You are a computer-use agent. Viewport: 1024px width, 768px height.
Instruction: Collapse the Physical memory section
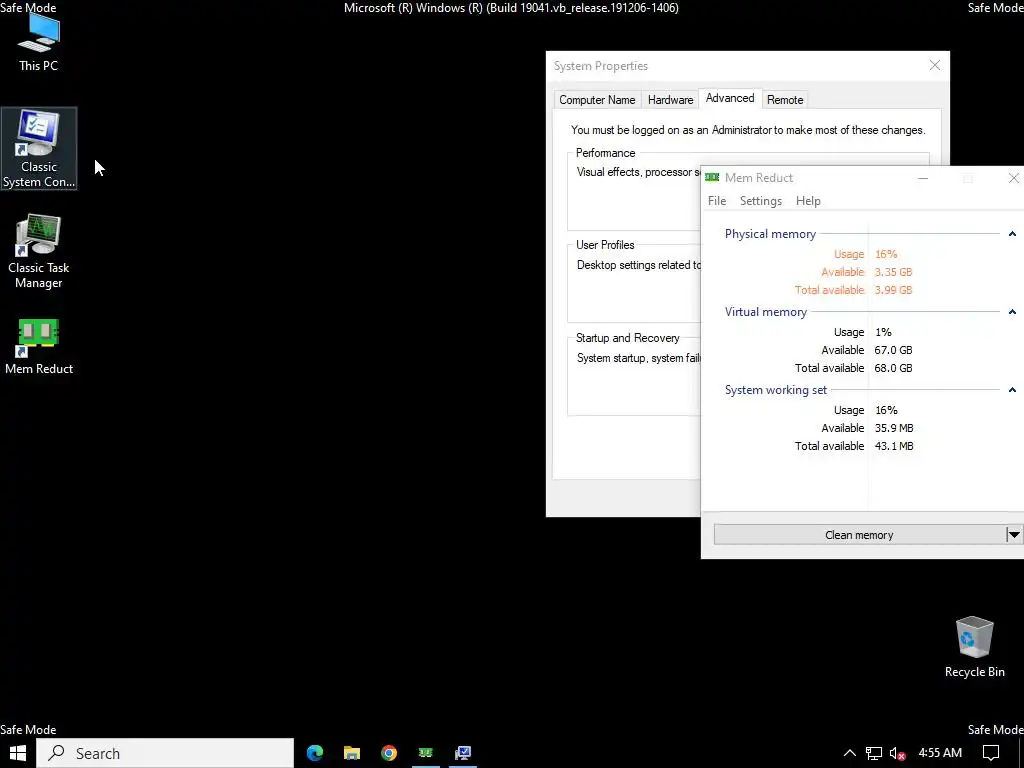pyautogui.click(x=1012, y=234)
